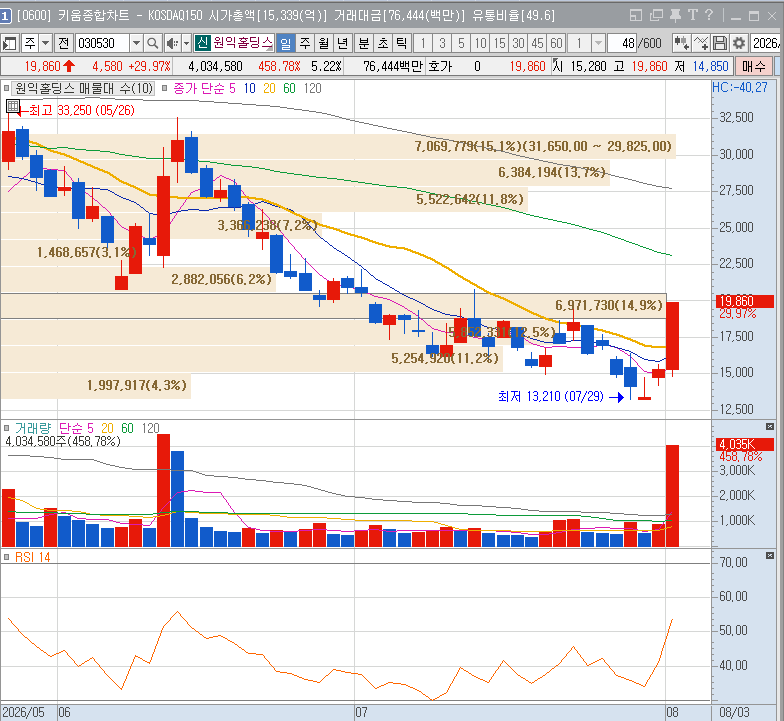784x721 pixels.
Task: Click the red 매수 buy button
Action: (754, 66)
